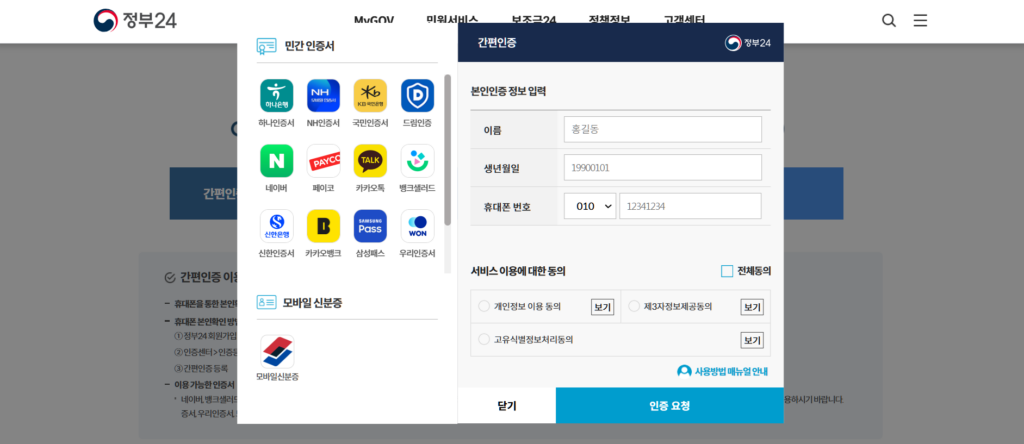Click the certificate list scrollbar
The image size is (1024, 444).
[x=447, y=150]
